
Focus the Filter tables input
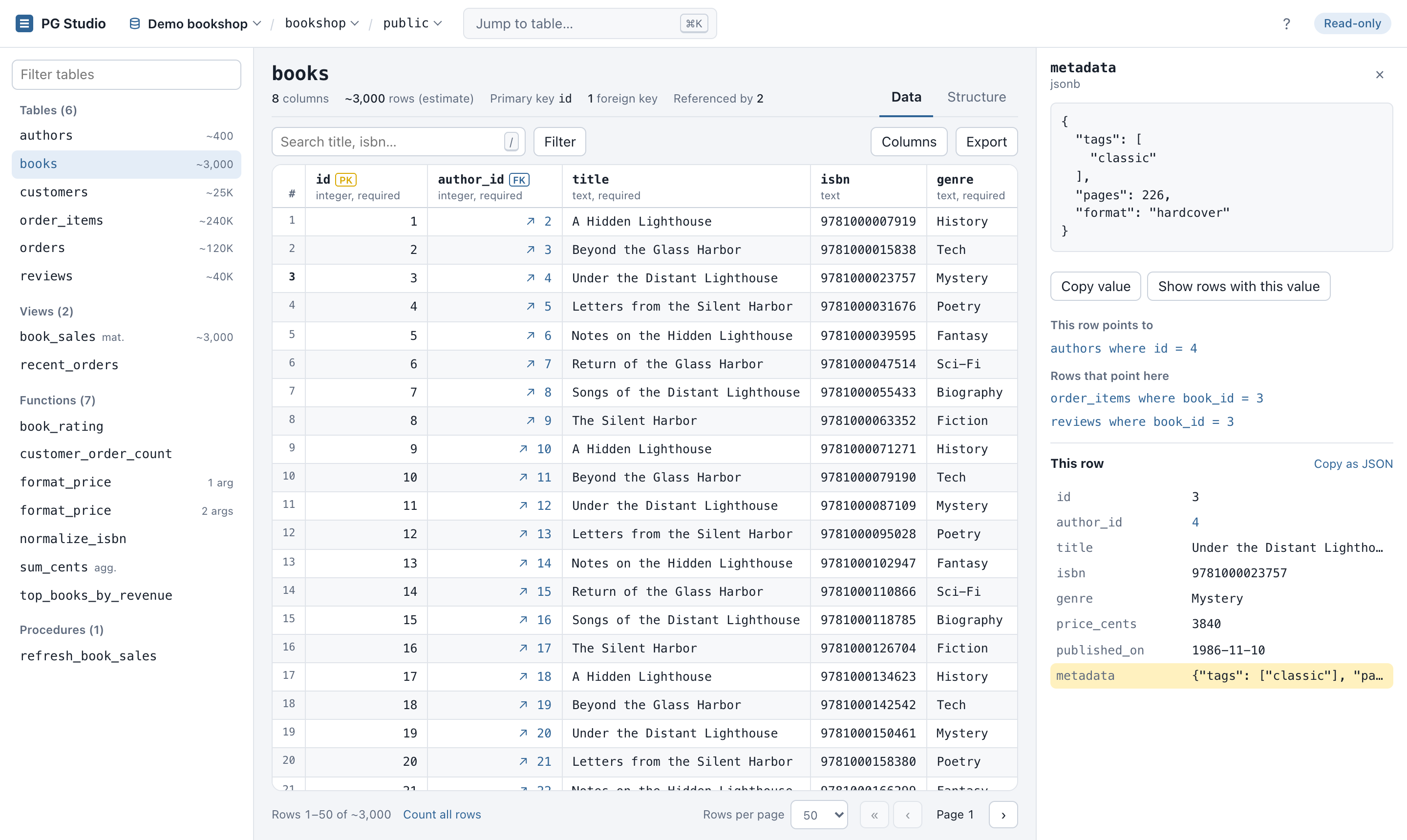(126, 74)
